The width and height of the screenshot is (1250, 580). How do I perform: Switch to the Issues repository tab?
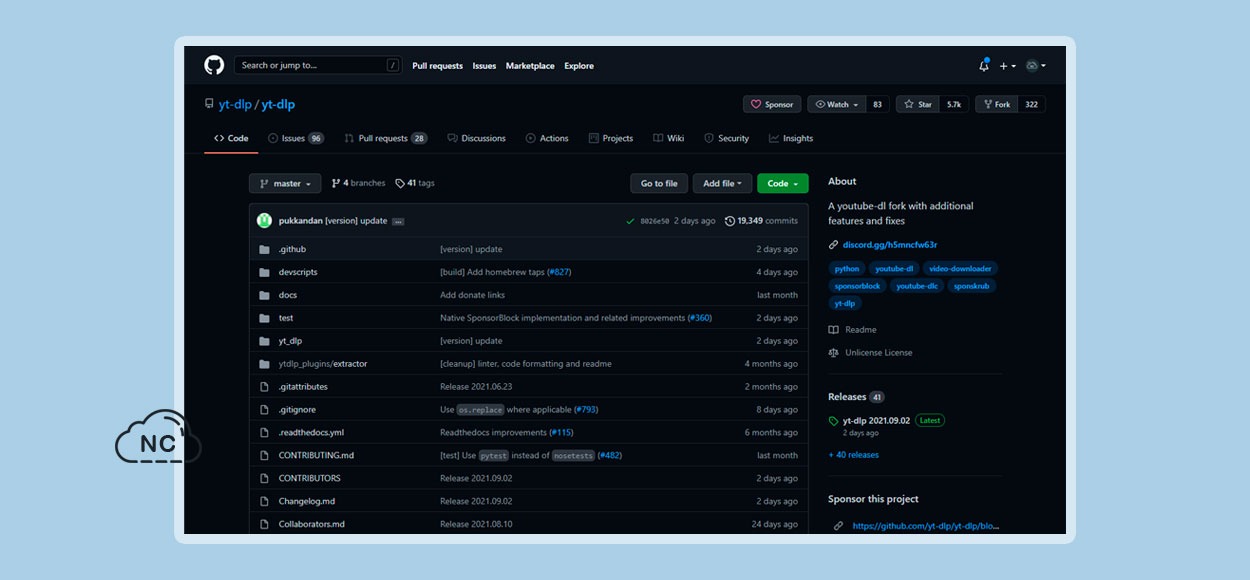coord(296,139)
